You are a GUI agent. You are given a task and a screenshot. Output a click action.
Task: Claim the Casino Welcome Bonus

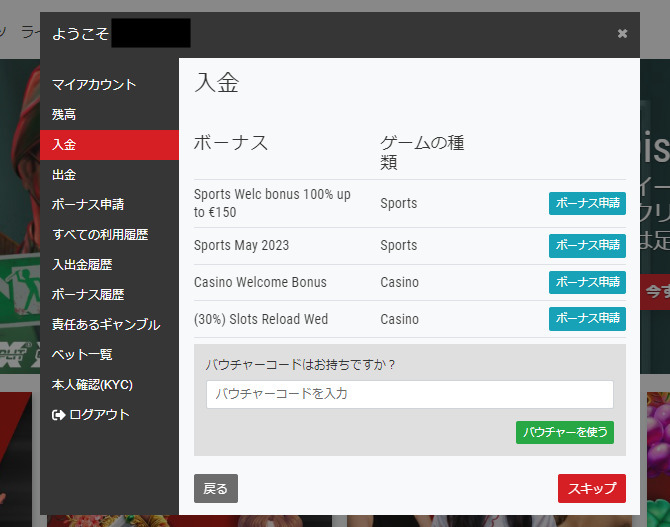(x=587, y=283)
